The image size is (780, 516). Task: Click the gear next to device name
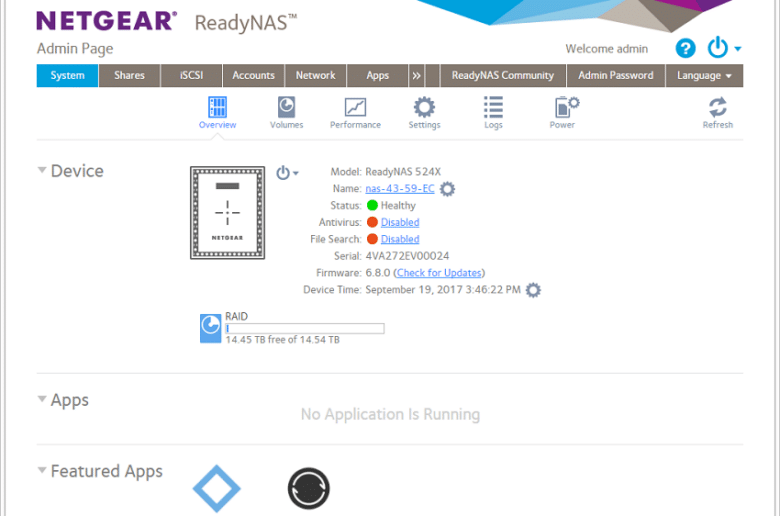point(447,189)
